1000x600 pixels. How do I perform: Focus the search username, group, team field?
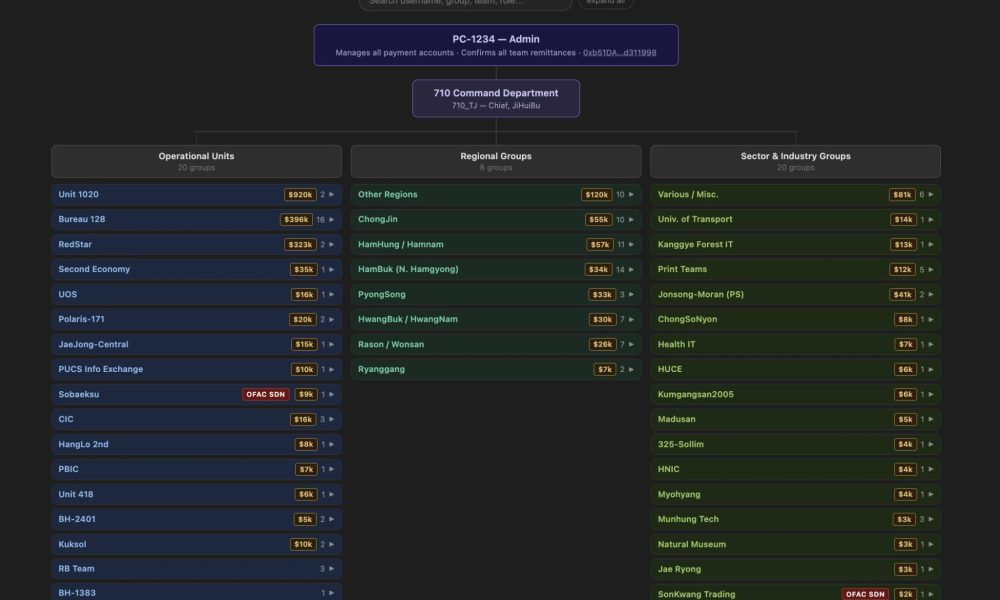pyautogui.click(x=465, y=3)
